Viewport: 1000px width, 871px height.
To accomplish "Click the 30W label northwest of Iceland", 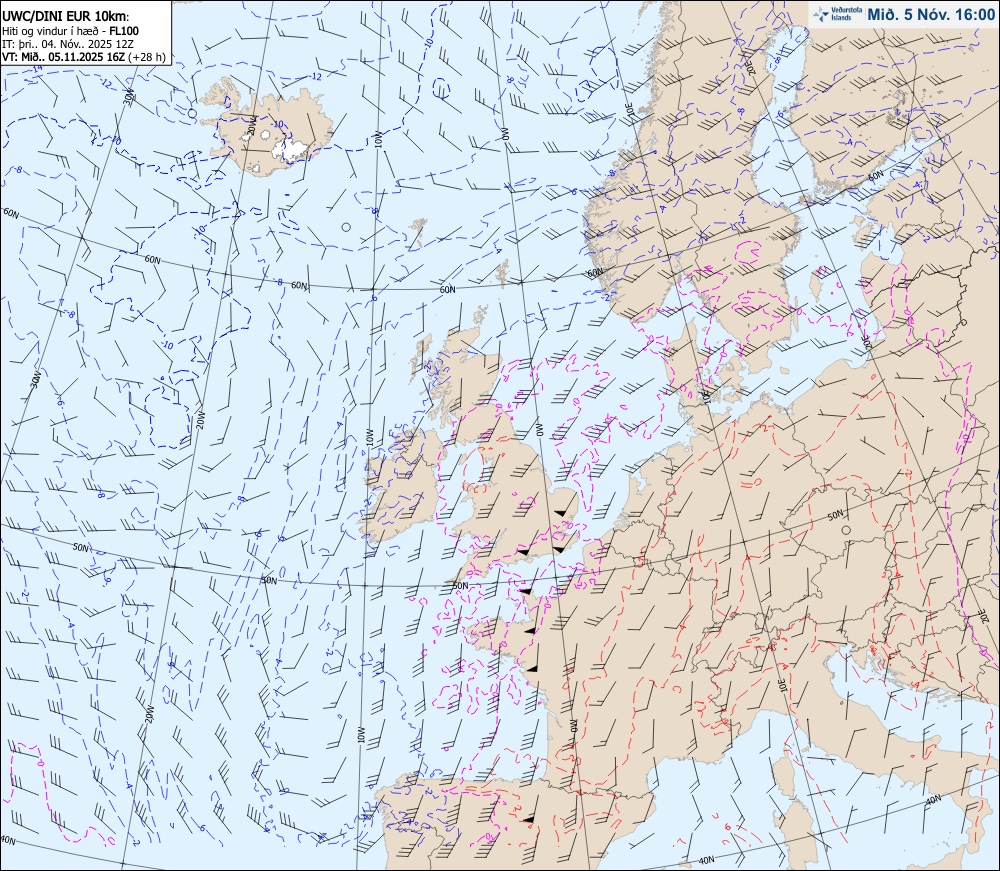I will click(129, 98).
